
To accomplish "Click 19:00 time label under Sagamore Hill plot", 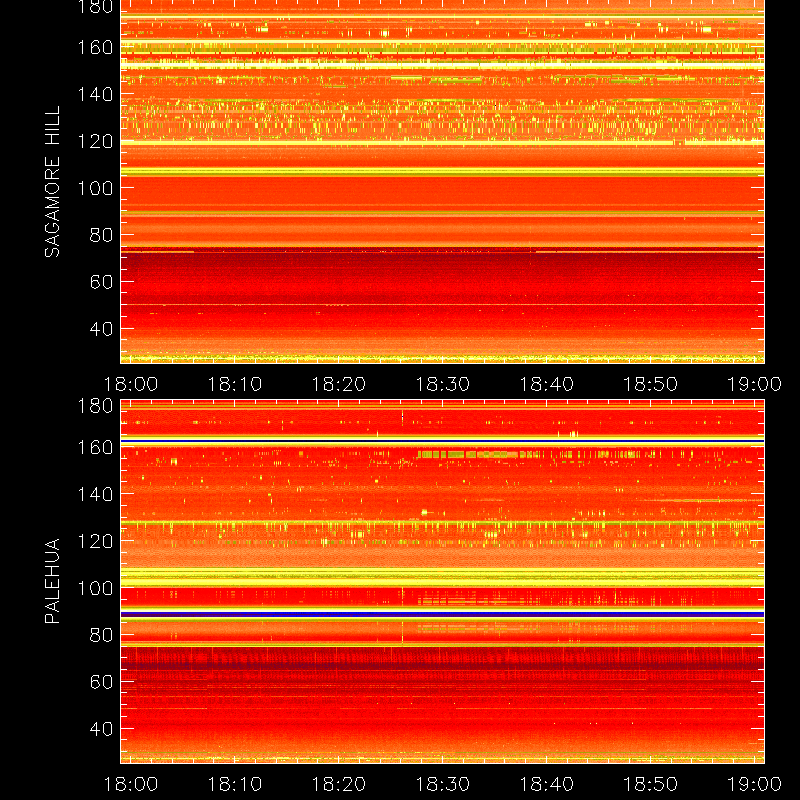I will tap(754, 384).
